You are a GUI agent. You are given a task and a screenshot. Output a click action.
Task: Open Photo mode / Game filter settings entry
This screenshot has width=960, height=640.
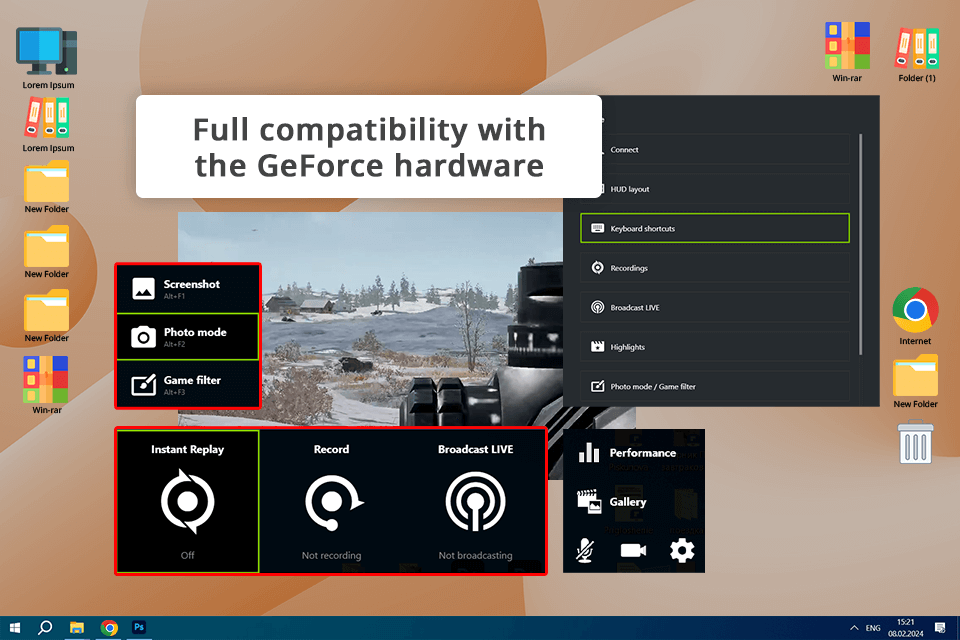(x=714, y=386)
